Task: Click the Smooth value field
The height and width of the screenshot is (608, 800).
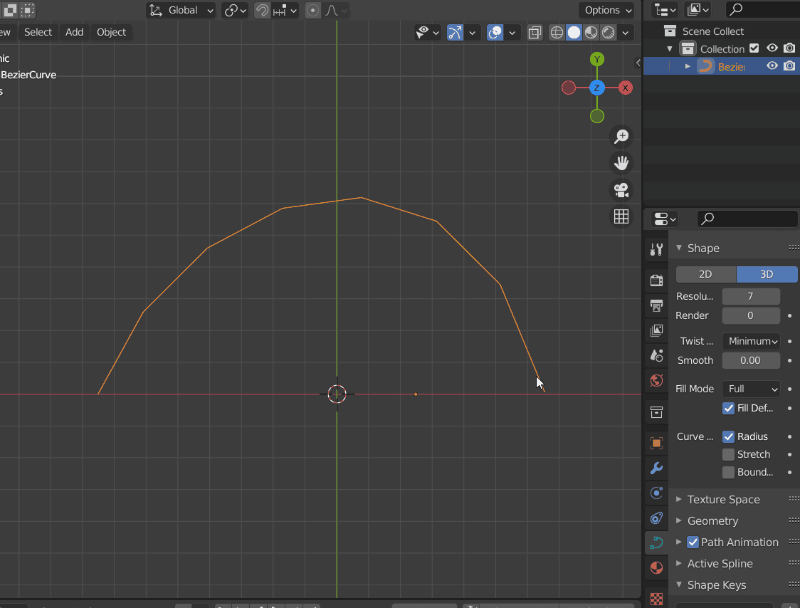Action: click(x=751, y=361)
